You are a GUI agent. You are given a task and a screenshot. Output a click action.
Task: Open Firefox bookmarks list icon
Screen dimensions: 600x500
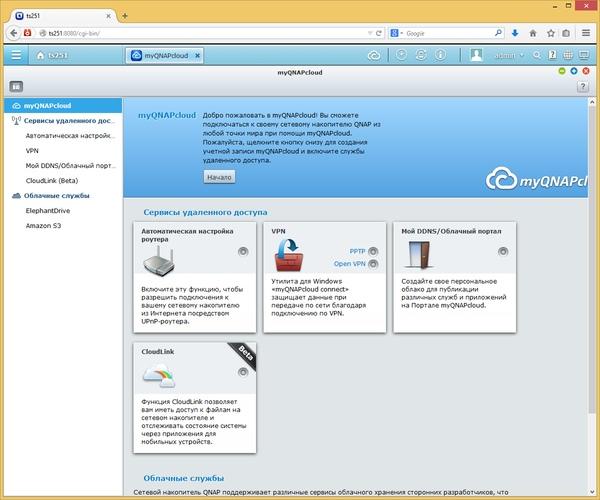(x=566, y=33)
